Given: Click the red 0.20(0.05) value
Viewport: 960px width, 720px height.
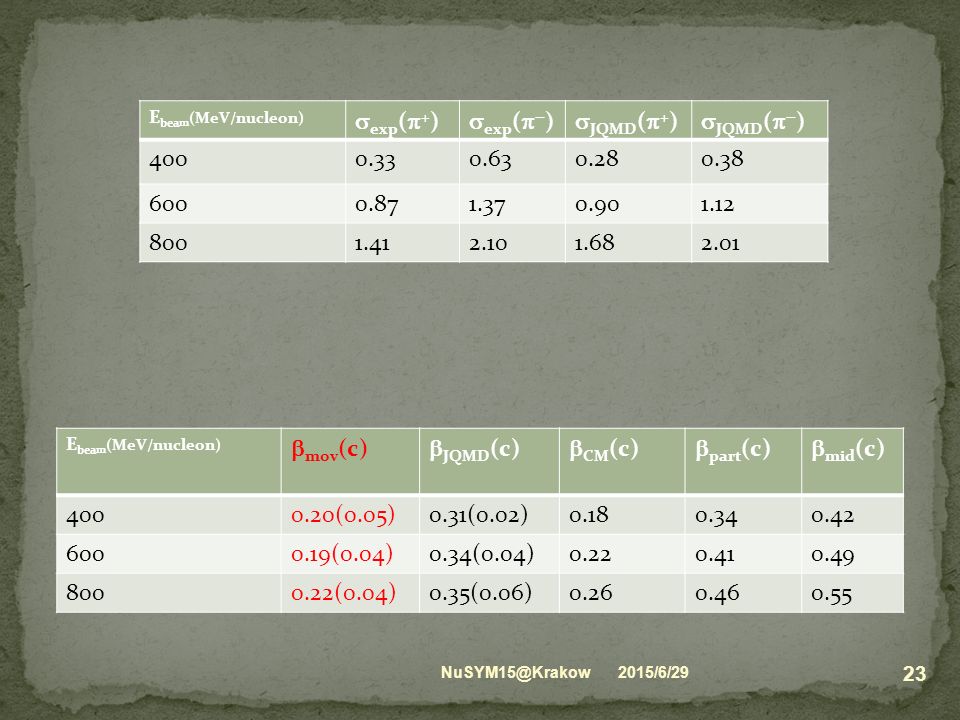Looking at the screenshot, I should pos(343,516).
